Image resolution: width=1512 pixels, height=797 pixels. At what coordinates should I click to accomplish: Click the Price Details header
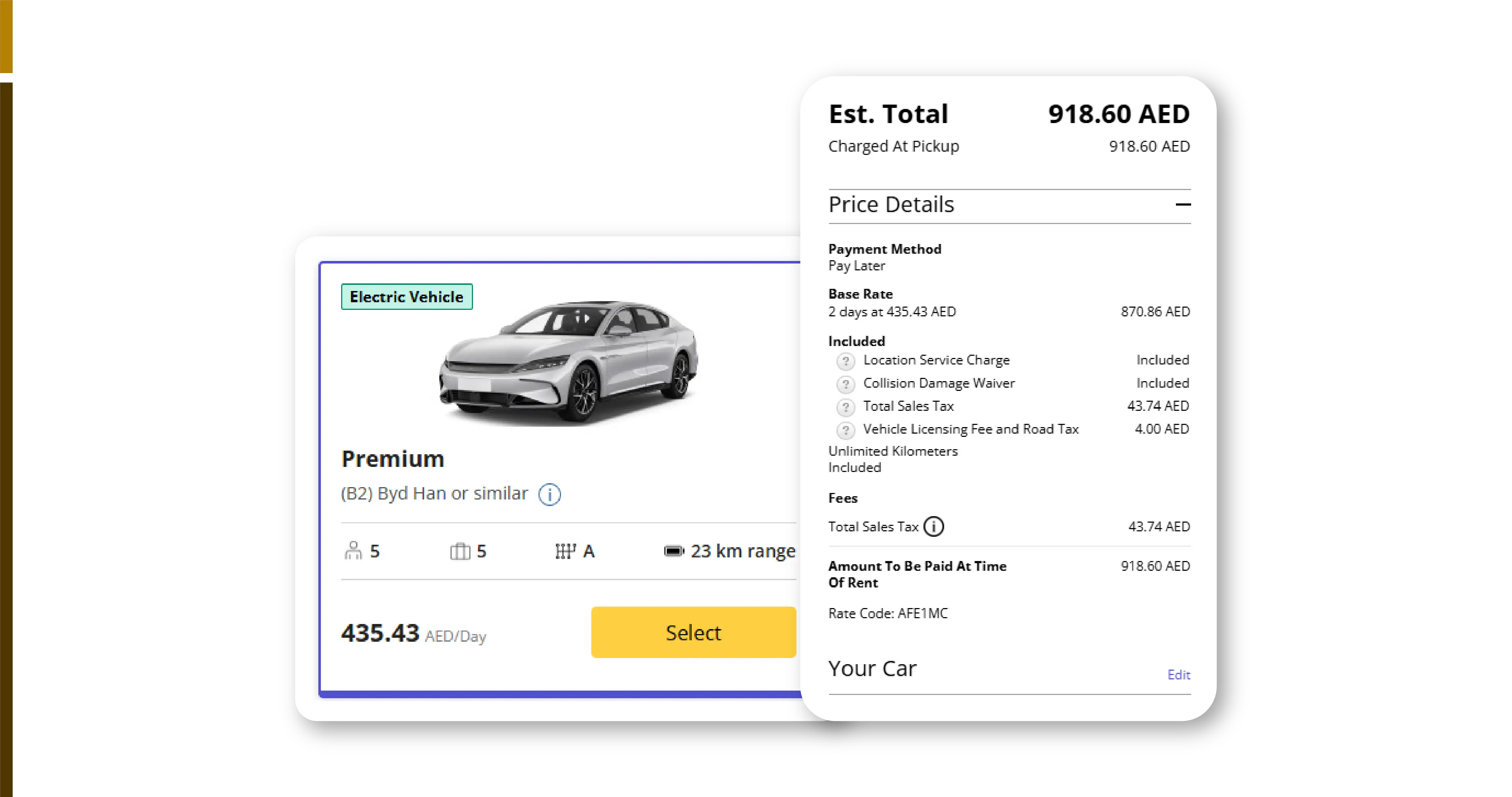point(892,204)
